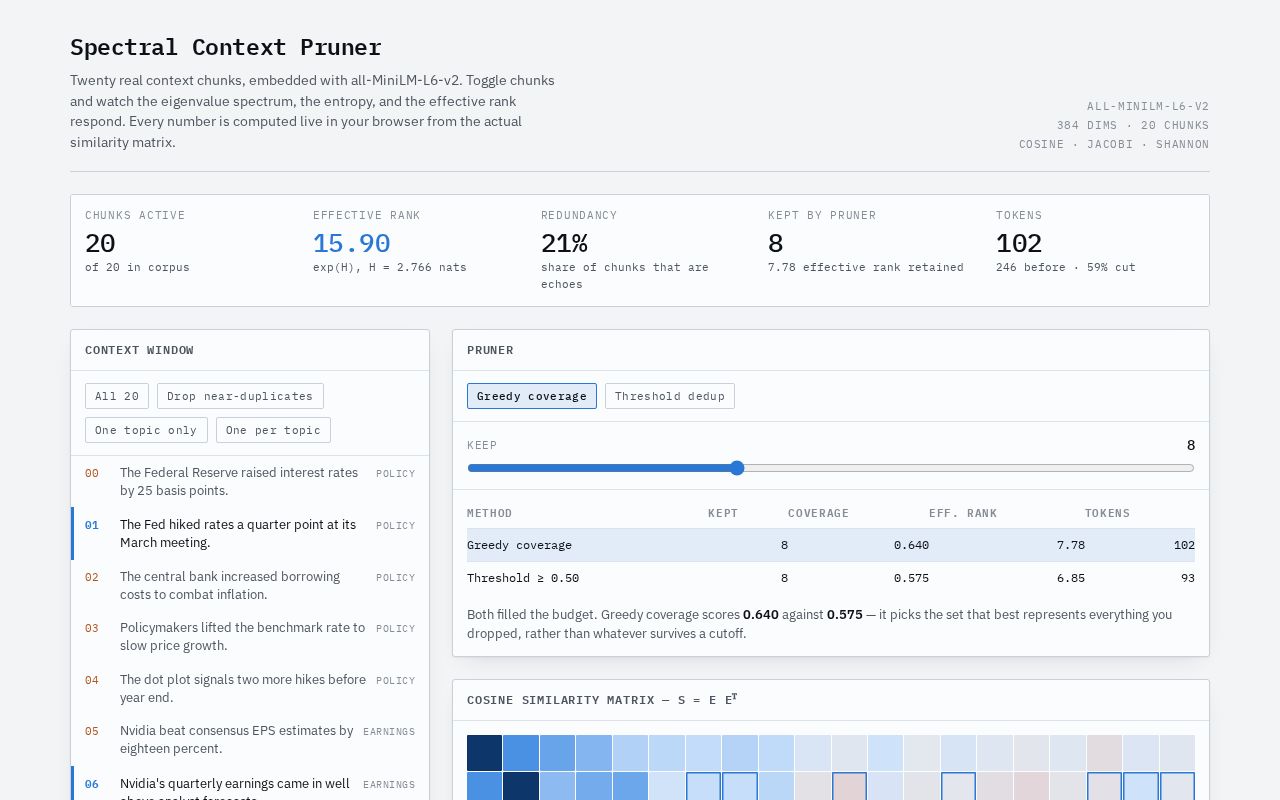The width and height of the screenshot is (1280, 800).
Task: Click the Kept by Pruner value 8
Action: click(776, 244)
